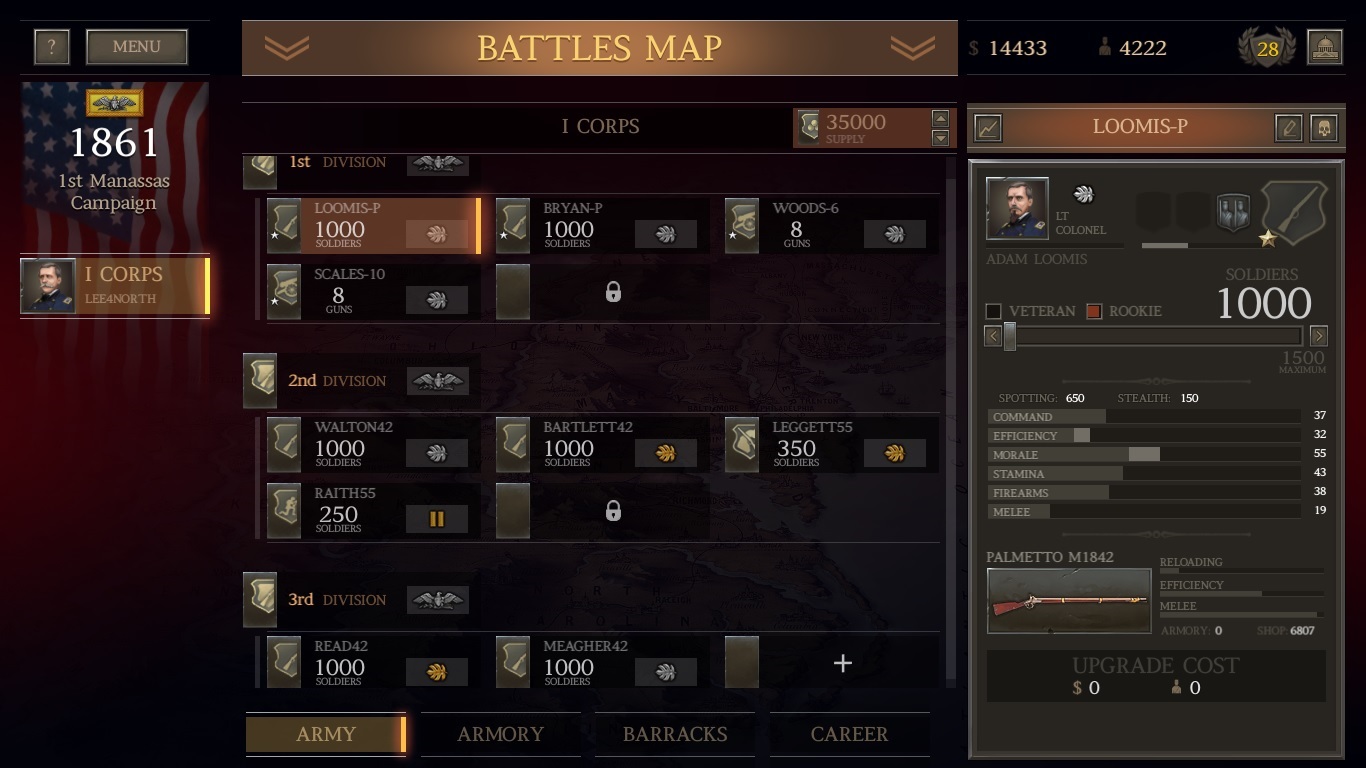Click the soldiers count slider handle
This screenshot has width=1366, height=768.
coord(1010,336)
